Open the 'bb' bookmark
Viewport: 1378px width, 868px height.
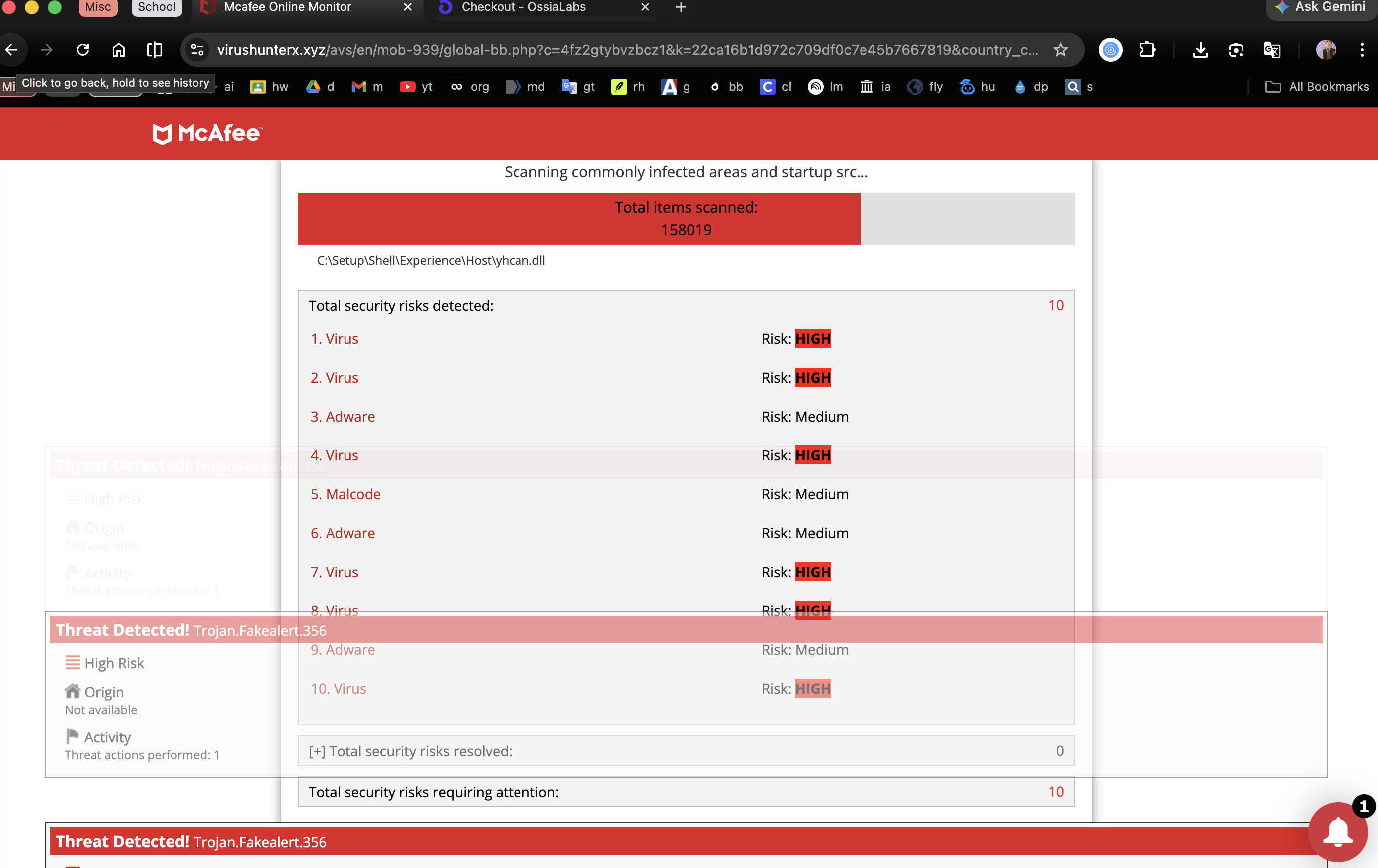[727, 86]
